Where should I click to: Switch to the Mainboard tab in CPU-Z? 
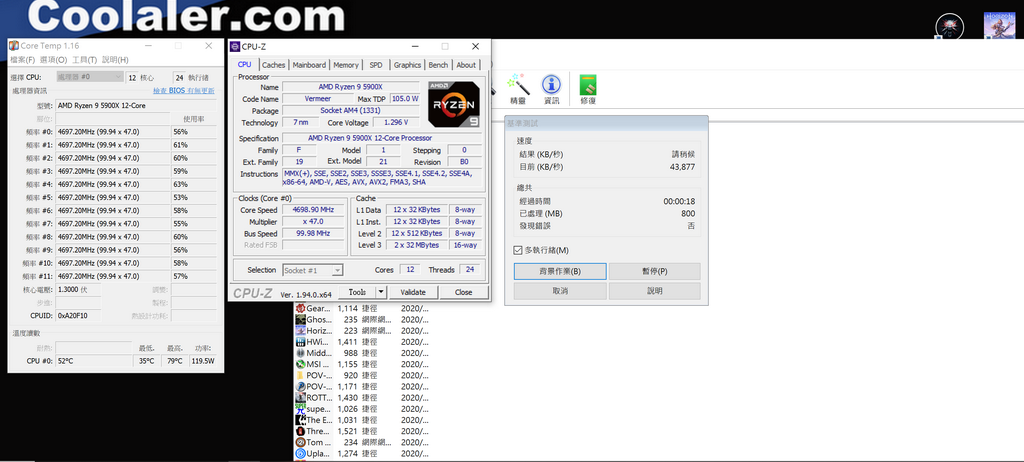tap(309, 65)
